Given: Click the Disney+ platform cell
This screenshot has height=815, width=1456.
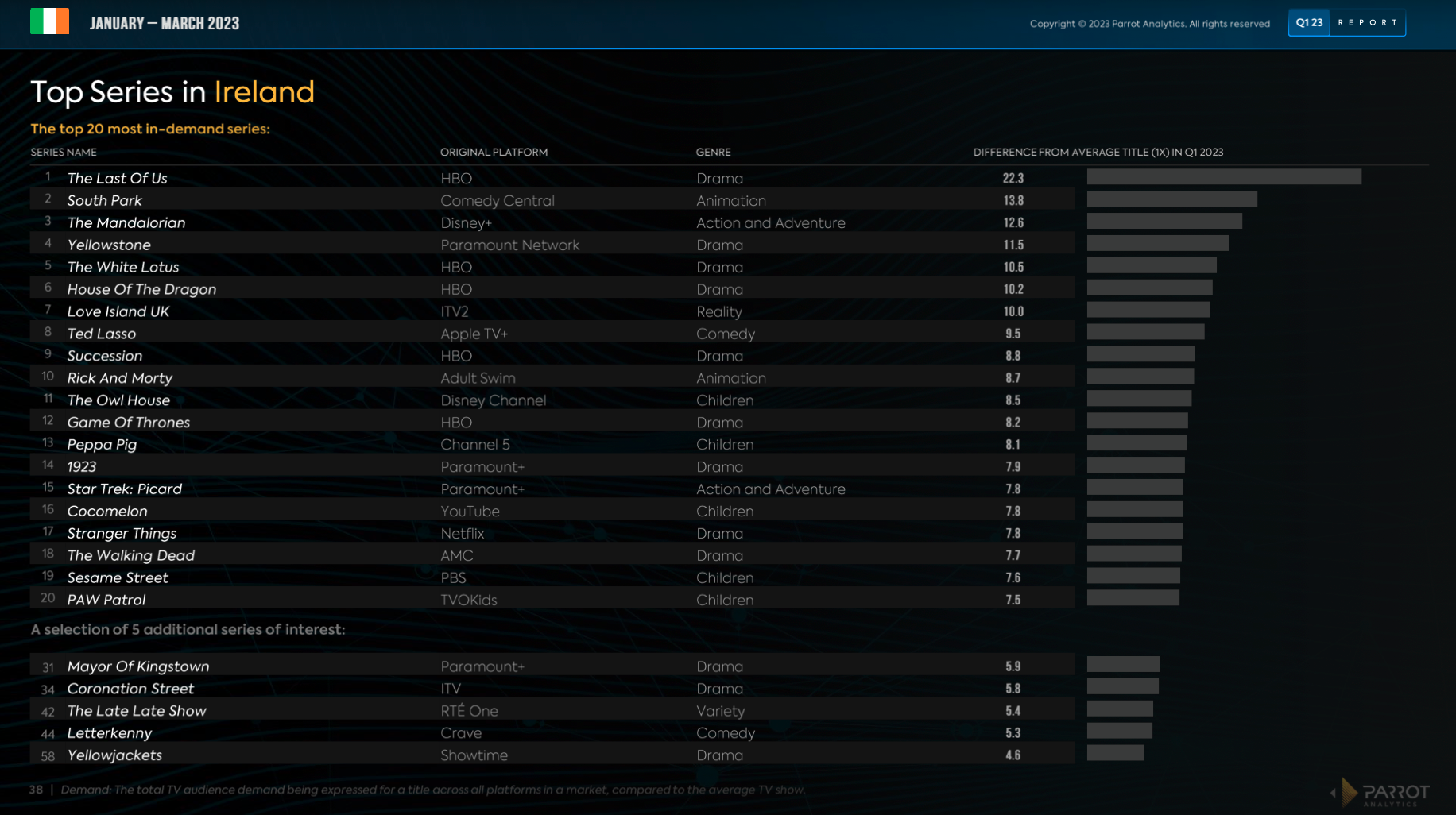Looking at the screenshot, I should pyautogui.click(x=467, y=223).
